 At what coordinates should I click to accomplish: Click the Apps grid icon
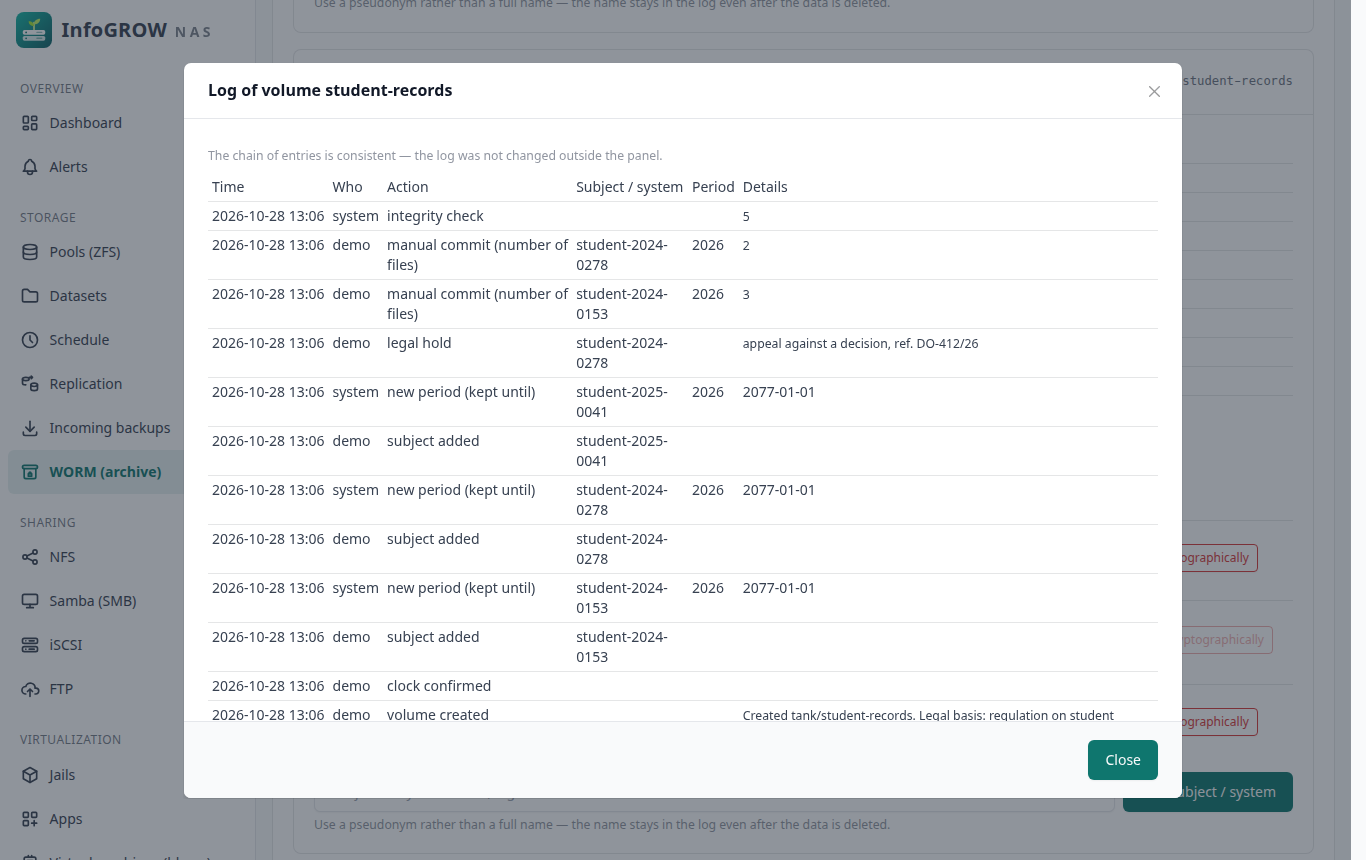pyautogui.click(x=30, y=819)
